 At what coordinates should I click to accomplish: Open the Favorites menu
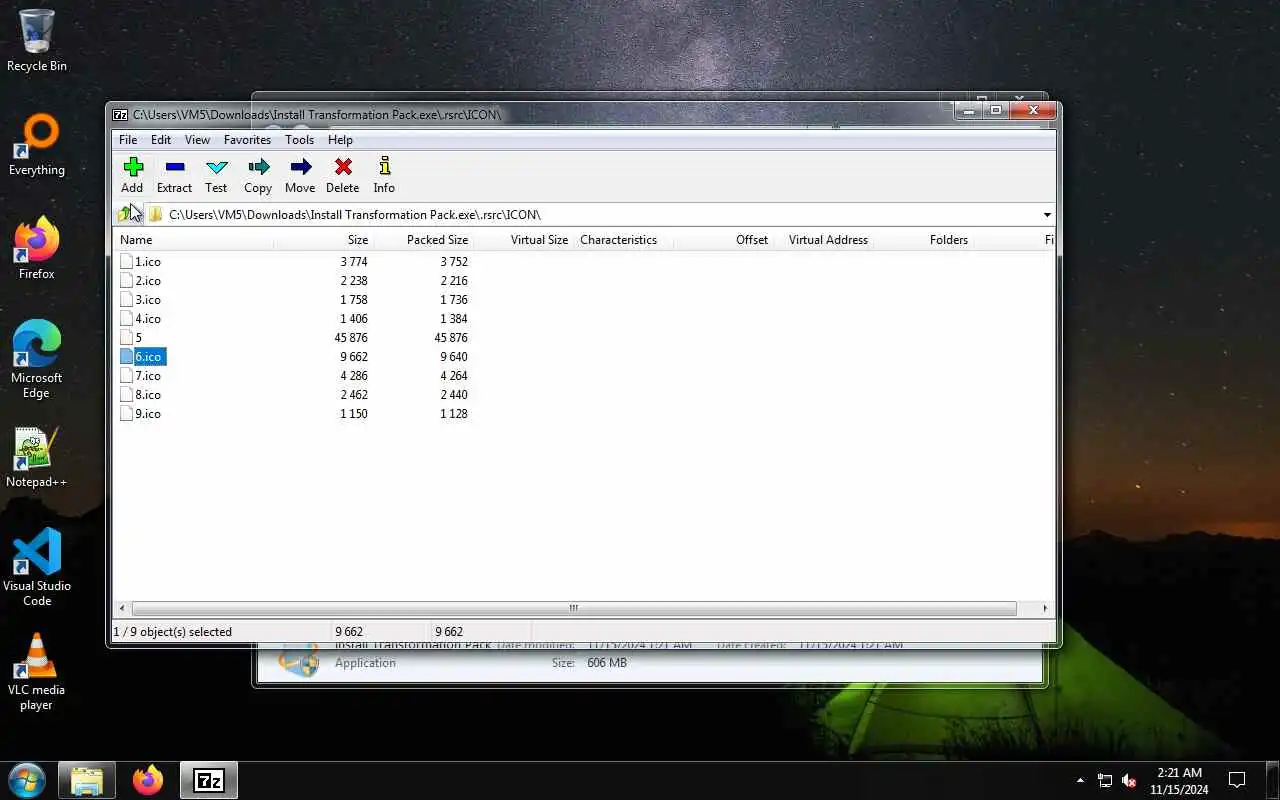[x=247, y=140]
